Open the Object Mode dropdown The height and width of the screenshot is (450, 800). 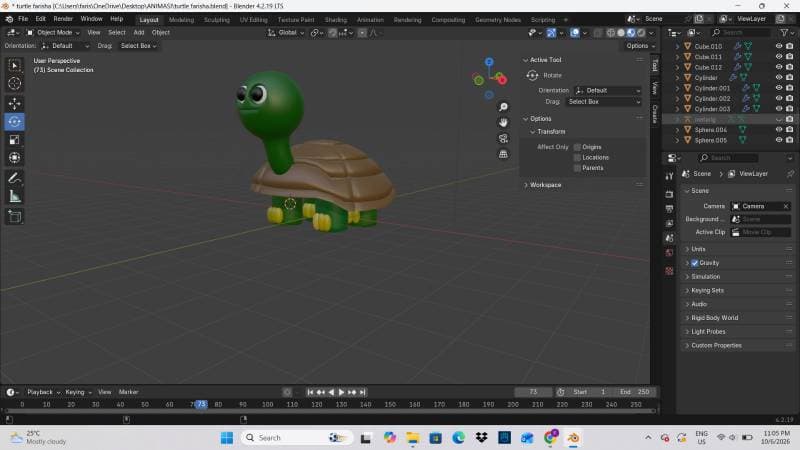point(53,32)
